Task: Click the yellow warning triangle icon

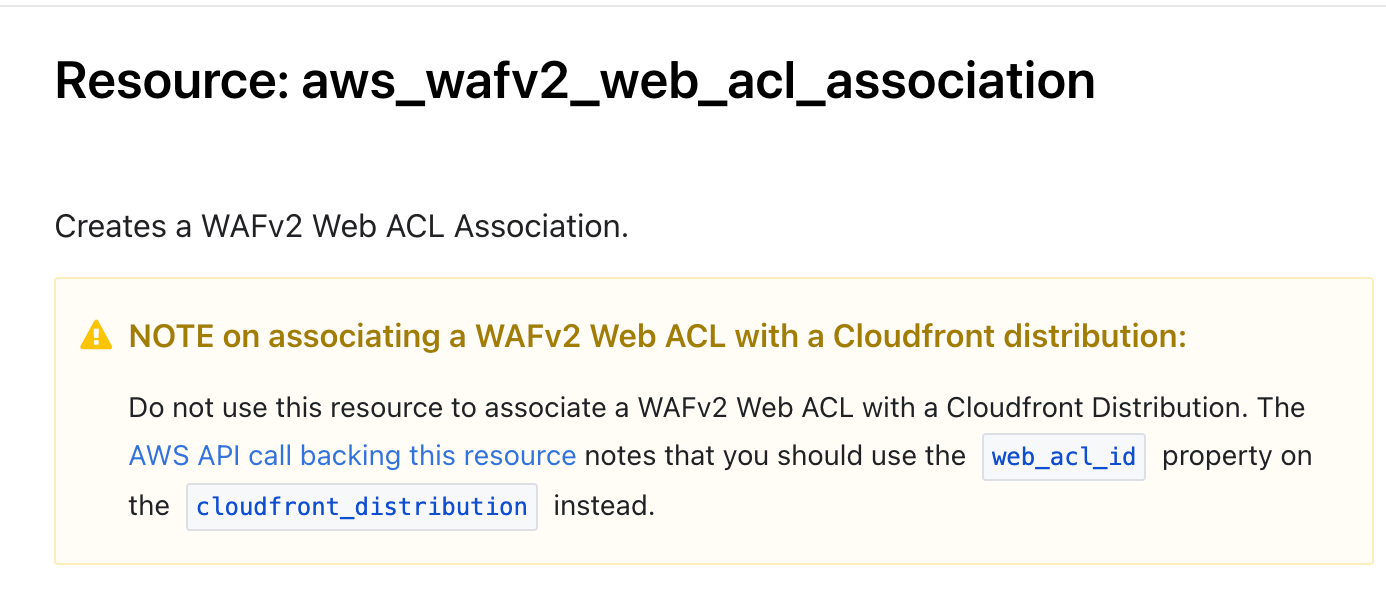Action: coord(96,335)
